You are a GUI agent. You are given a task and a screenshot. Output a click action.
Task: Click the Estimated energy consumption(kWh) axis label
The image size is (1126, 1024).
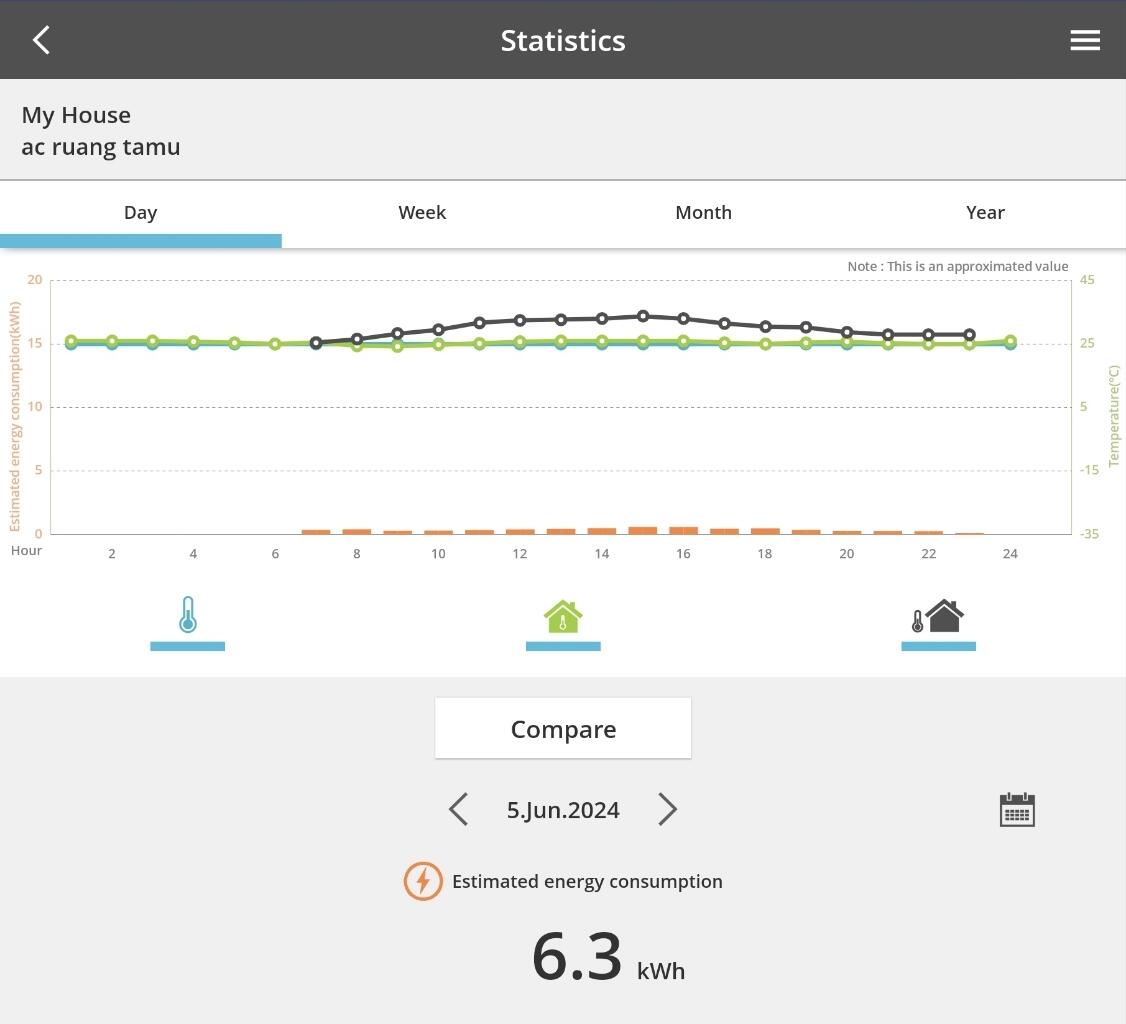click(x=14, y=416)
